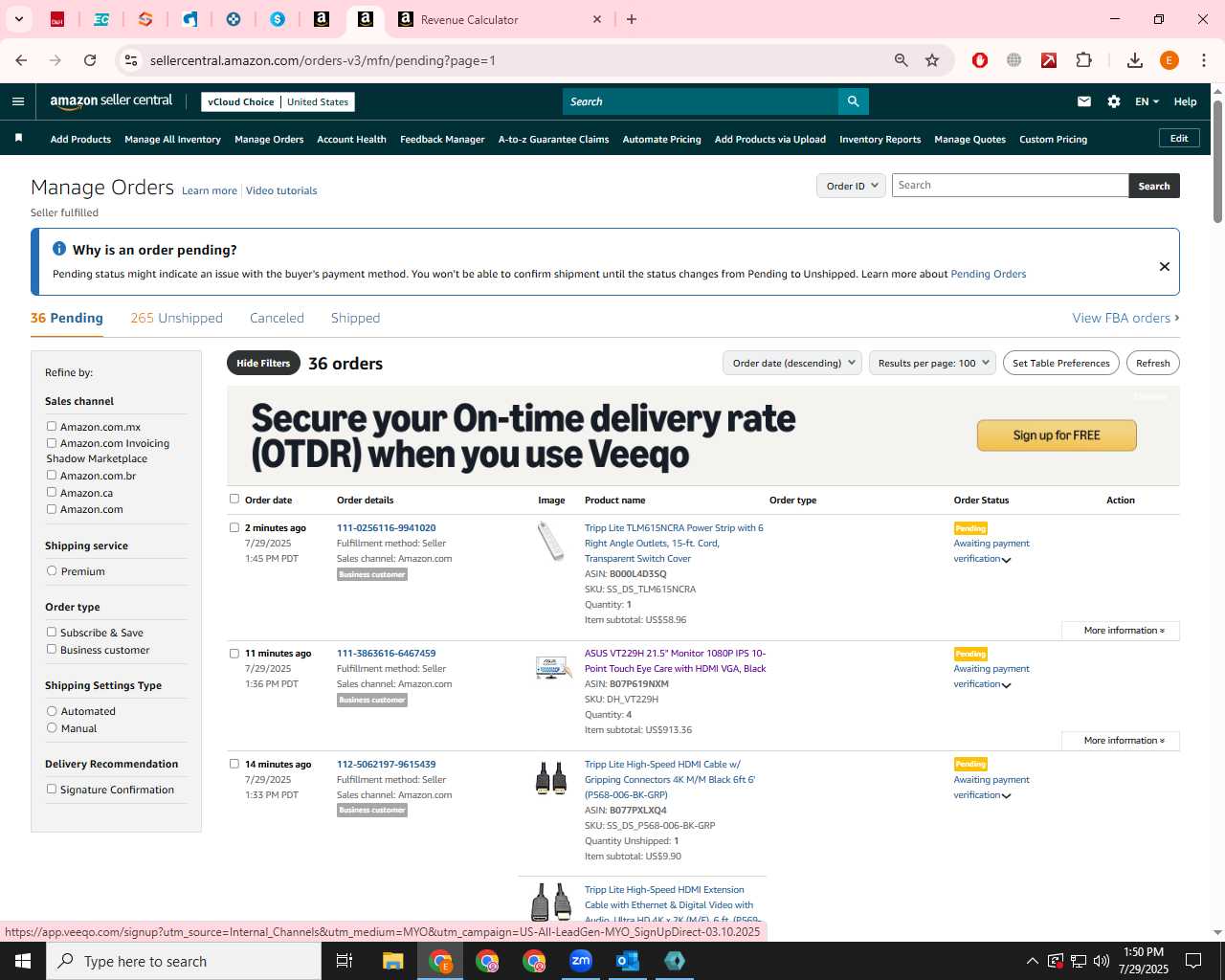1225x980 pixels.
Task: Select the Premium shipping service radio
Action: coord(52,571)
